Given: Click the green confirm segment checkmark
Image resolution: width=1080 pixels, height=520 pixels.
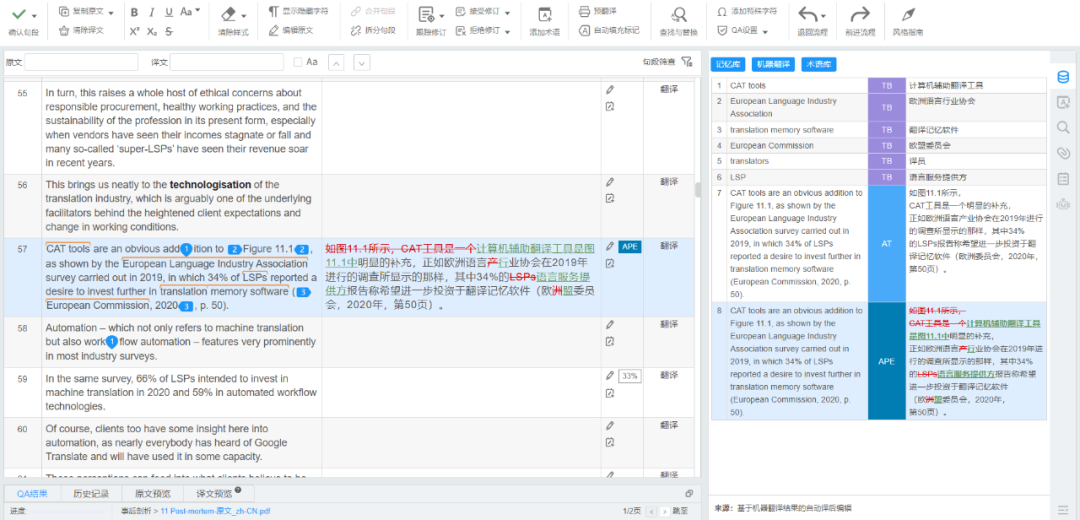Looking at the screenshot, I should pyautogui.click(x=19, y=14).
